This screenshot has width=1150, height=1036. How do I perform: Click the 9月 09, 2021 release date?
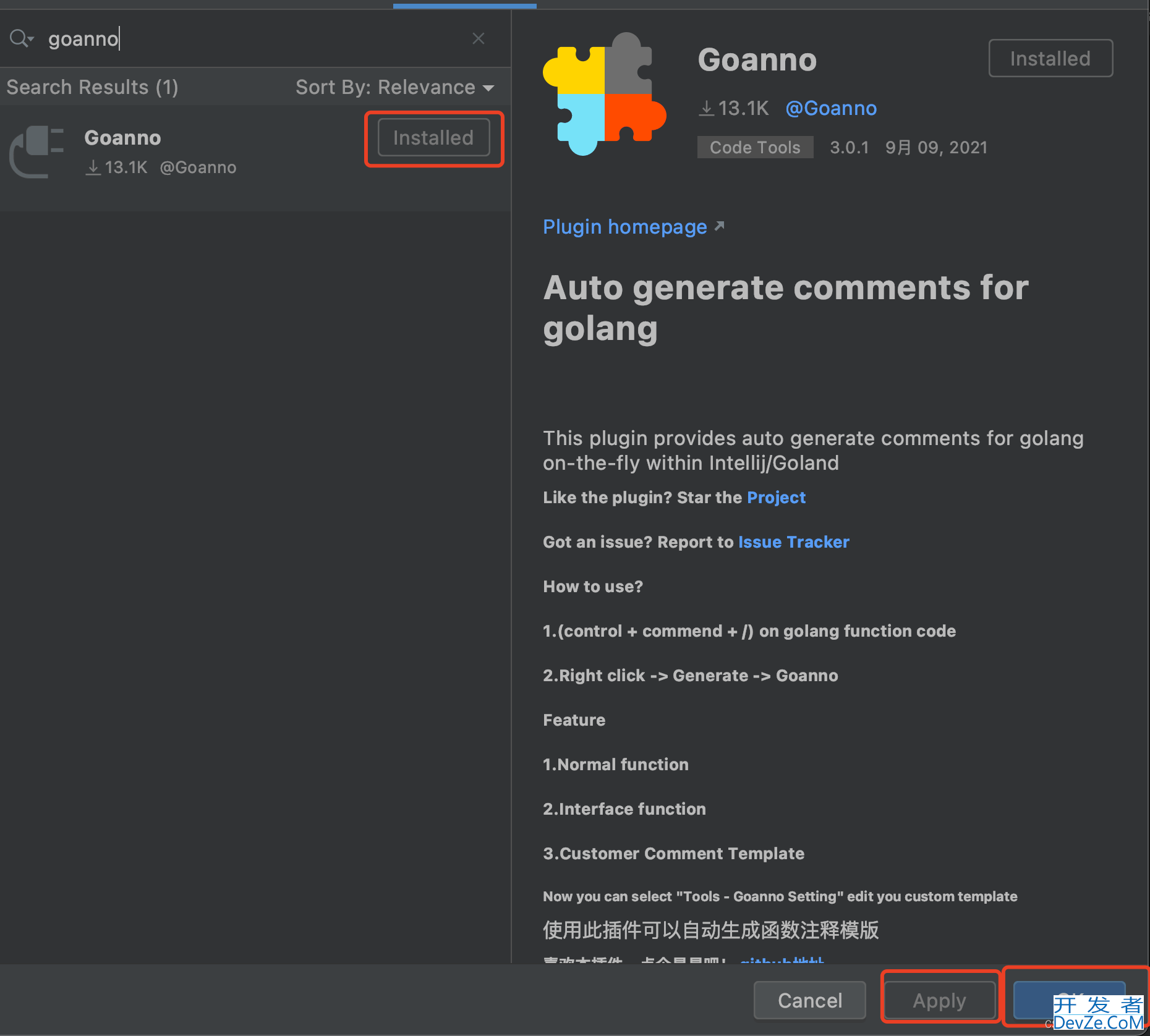936,147
